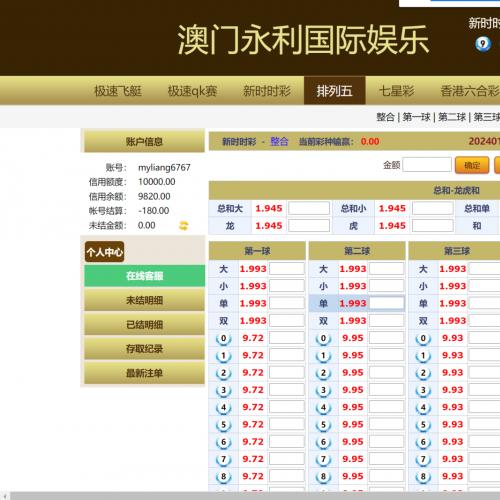The image size is (500, 500).
Task: Click the number 9 lottery ball in the header
Action: coord(483,44)
